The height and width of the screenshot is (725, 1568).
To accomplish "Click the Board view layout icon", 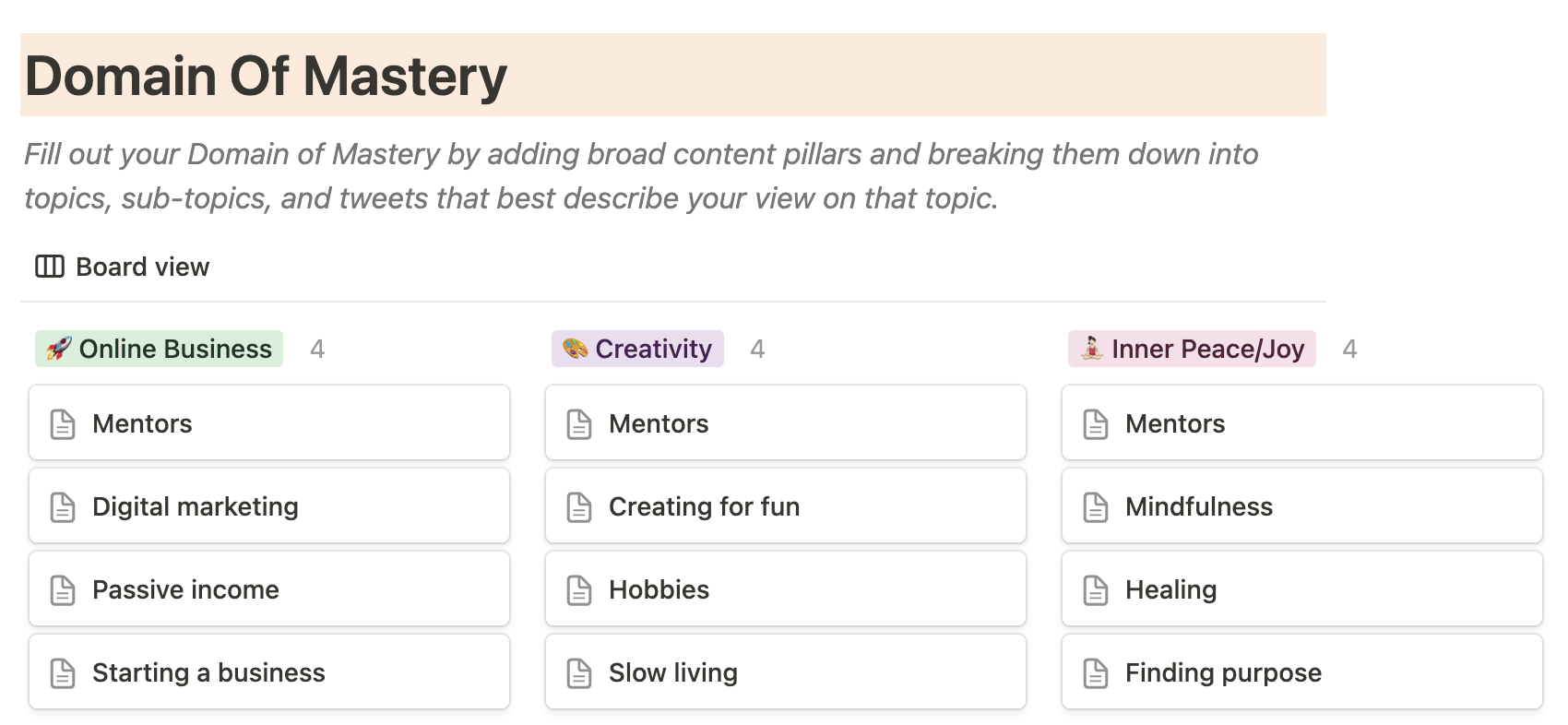I will [50, 267].
